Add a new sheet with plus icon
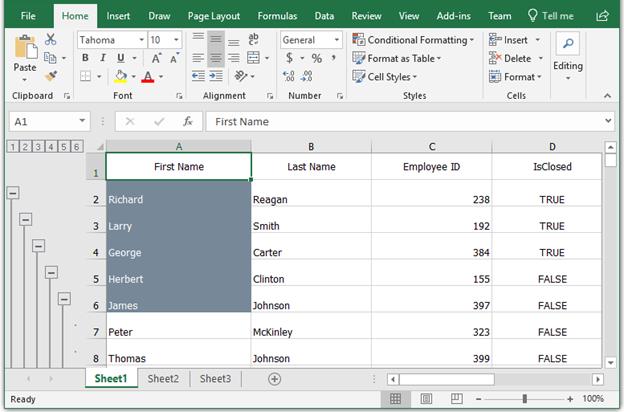The image size is (624, 412). tap(274, 379)
